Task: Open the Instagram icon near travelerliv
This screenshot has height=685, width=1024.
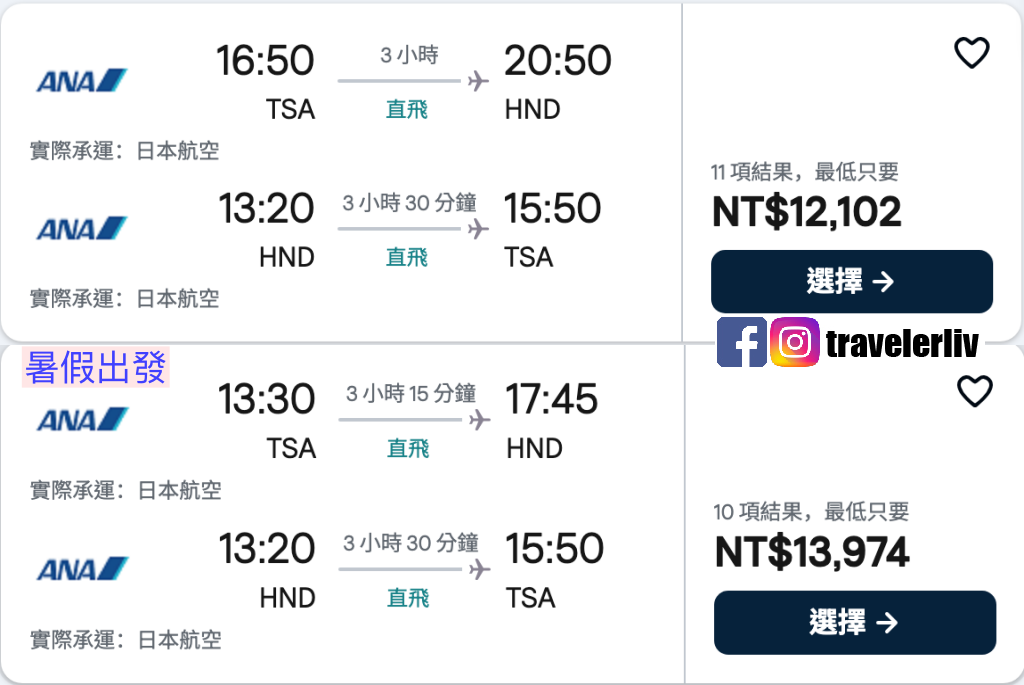Action: tap(793, 343)
